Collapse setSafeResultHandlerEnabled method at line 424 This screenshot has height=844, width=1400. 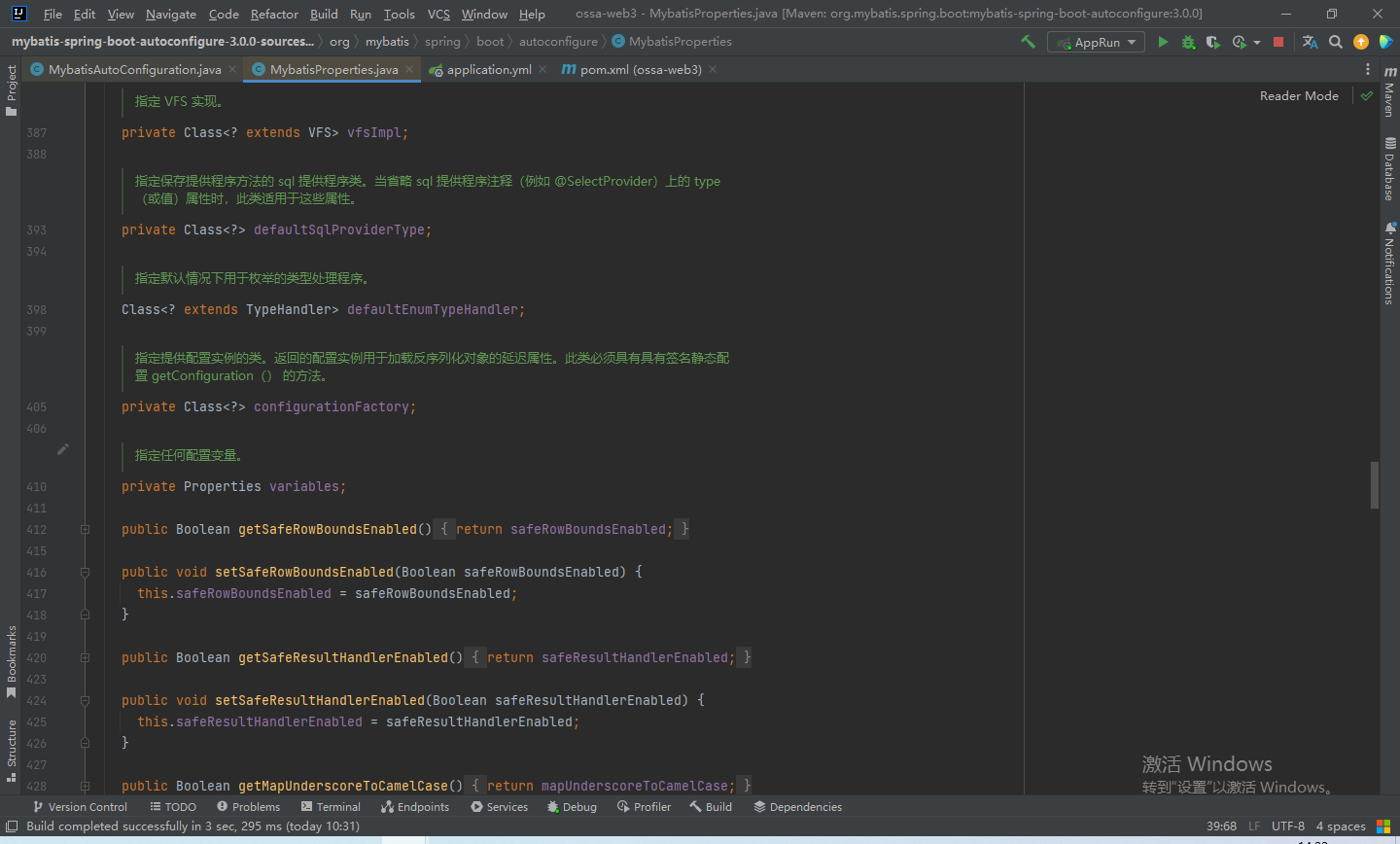(85, 700)
